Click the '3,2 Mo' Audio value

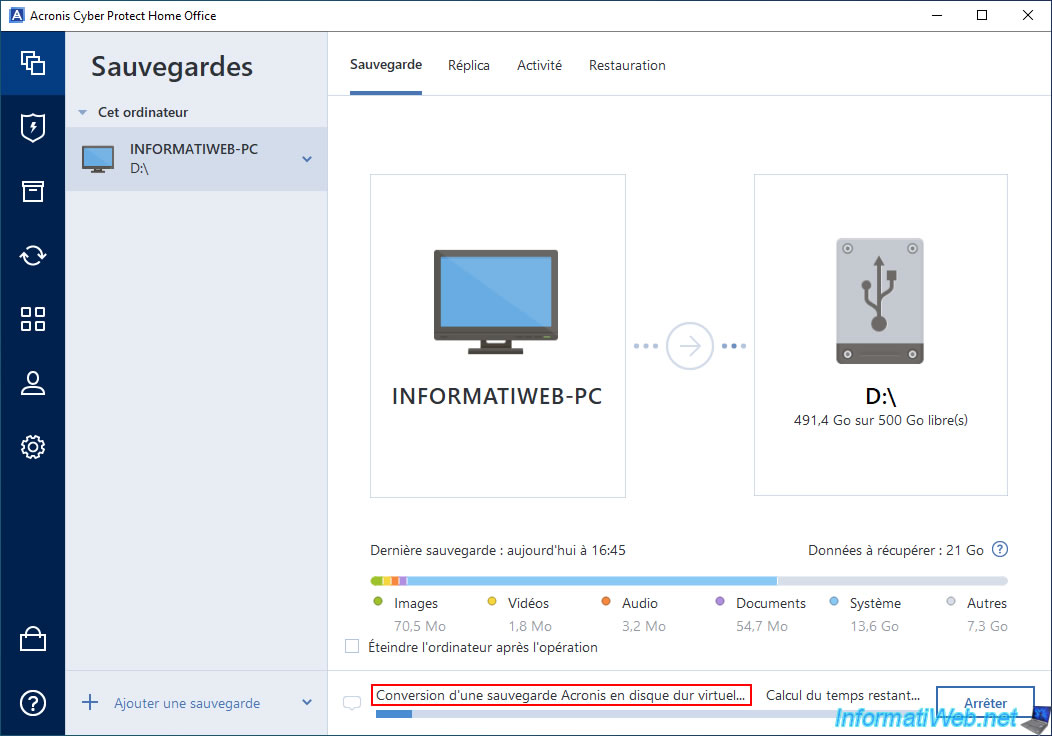coord(643,626)
